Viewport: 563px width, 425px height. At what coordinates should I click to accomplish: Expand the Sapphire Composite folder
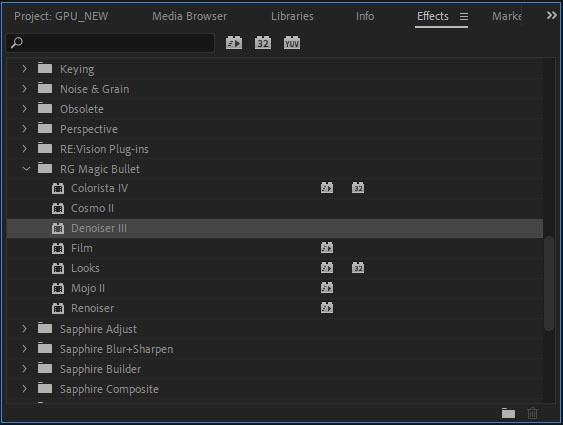coord(24,389)
